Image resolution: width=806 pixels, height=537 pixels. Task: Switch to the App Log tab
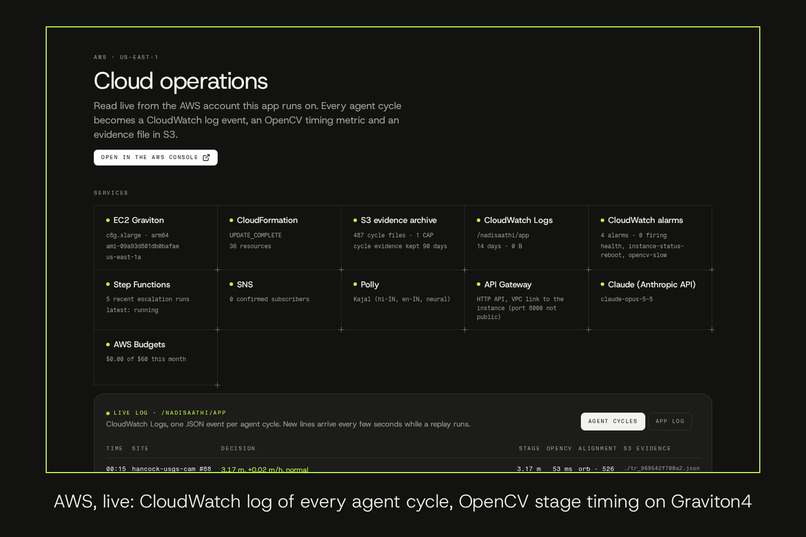tap(670, 421)
